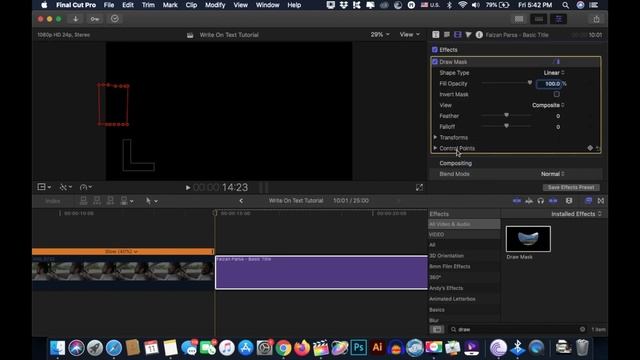Screen dimensions: 640x360
Task: Adjust the Falloff slider handle
Action: (506, 126)
